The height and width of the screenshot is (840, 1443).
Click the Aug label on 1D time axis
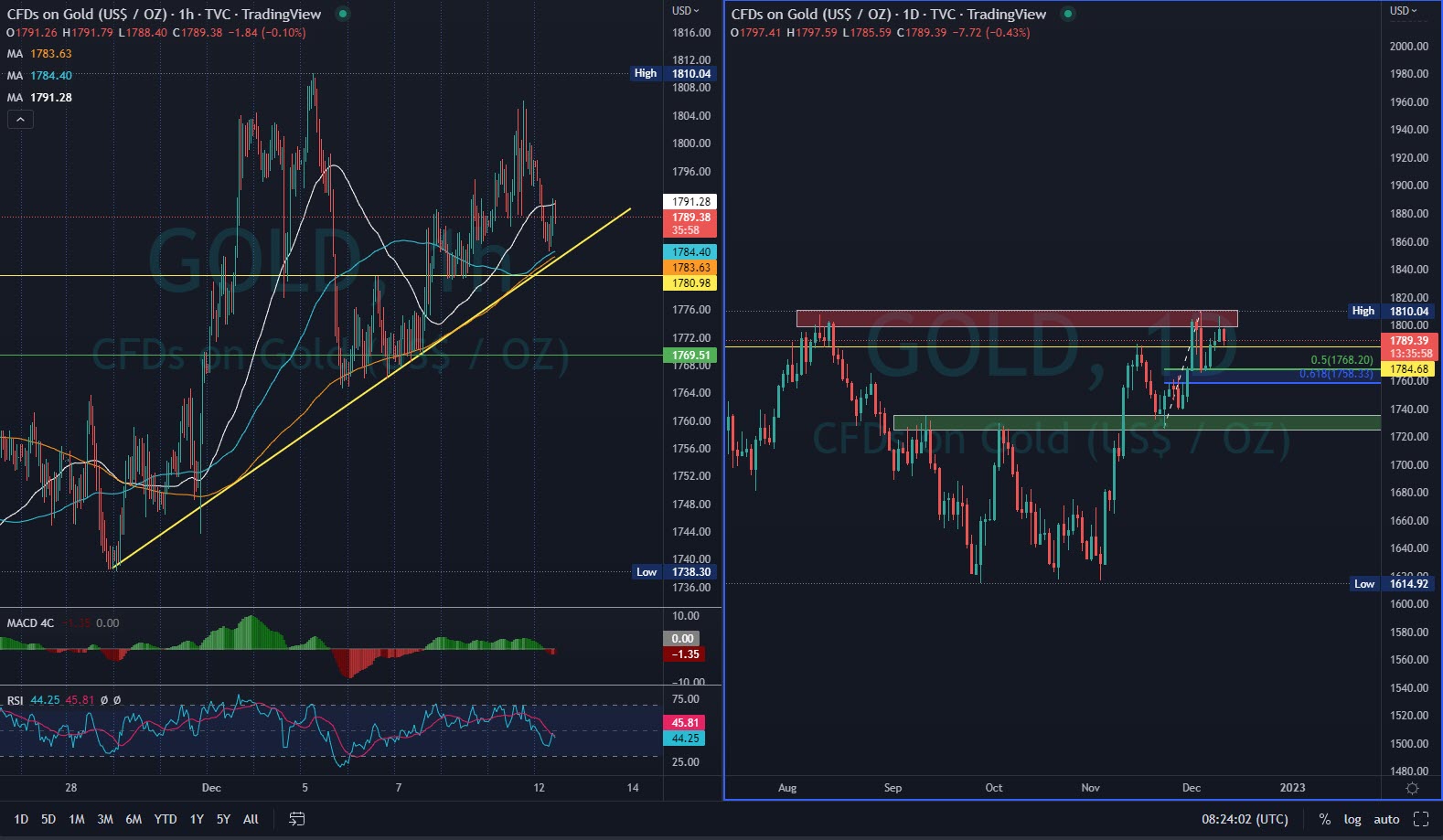pos(787,788)
